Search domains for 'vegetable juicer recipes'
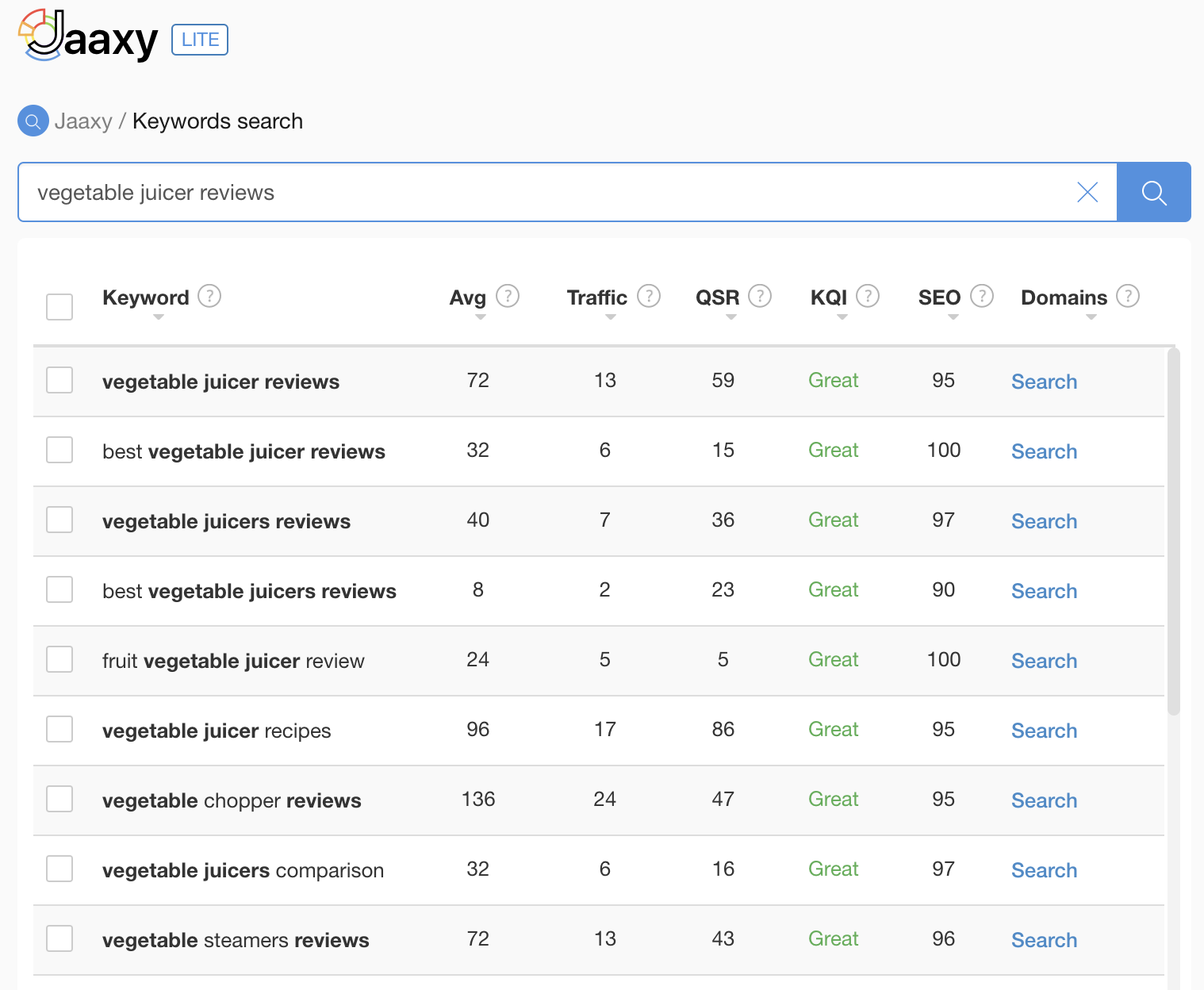Viewport: 1204px width, 990px height. [1044, 731]
